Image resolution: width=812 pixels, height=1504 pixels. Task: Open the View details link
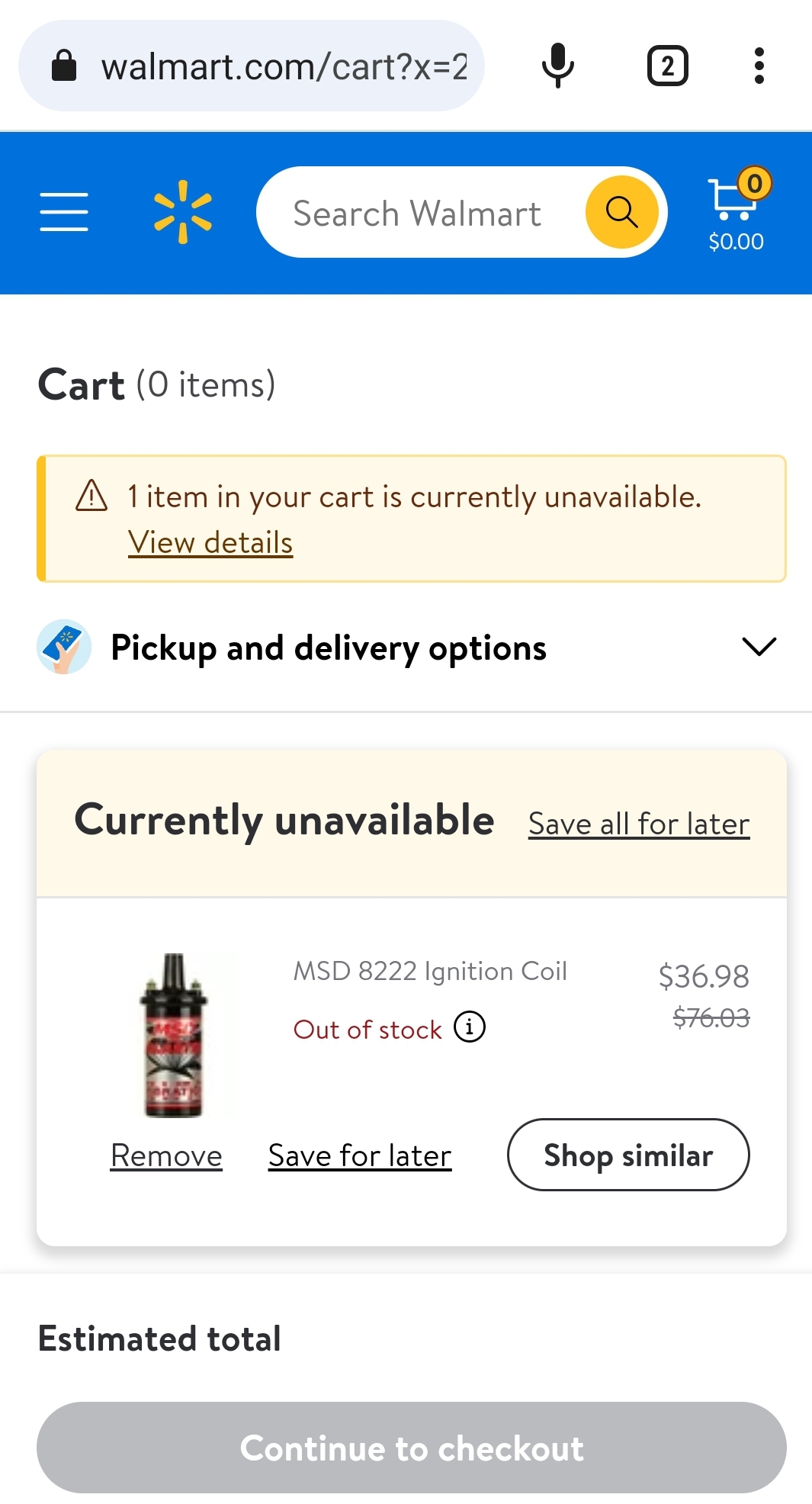coord(210,542)
